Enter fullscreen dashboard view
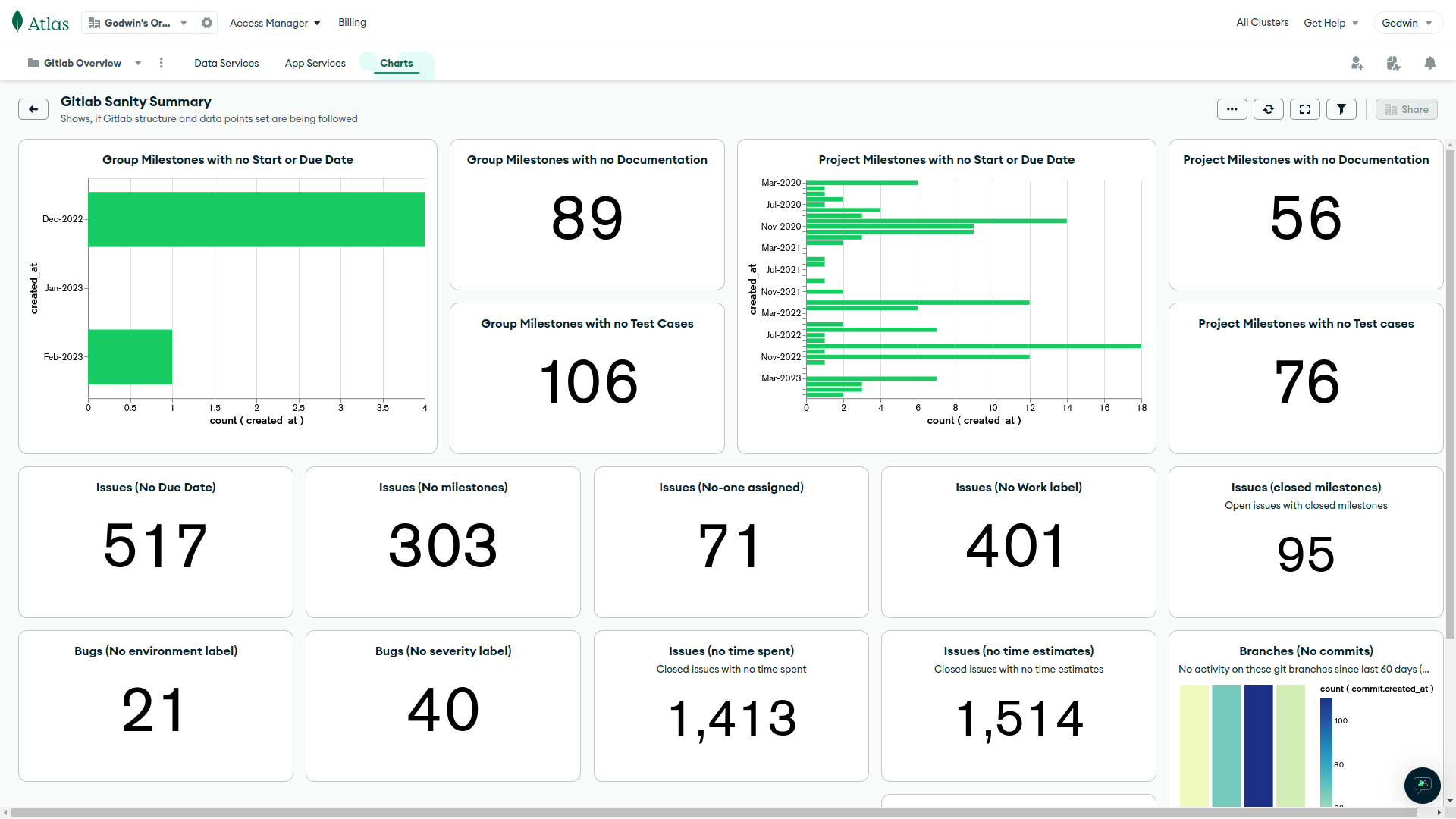The image size is (1456, 819). [x=1304, y=109]
